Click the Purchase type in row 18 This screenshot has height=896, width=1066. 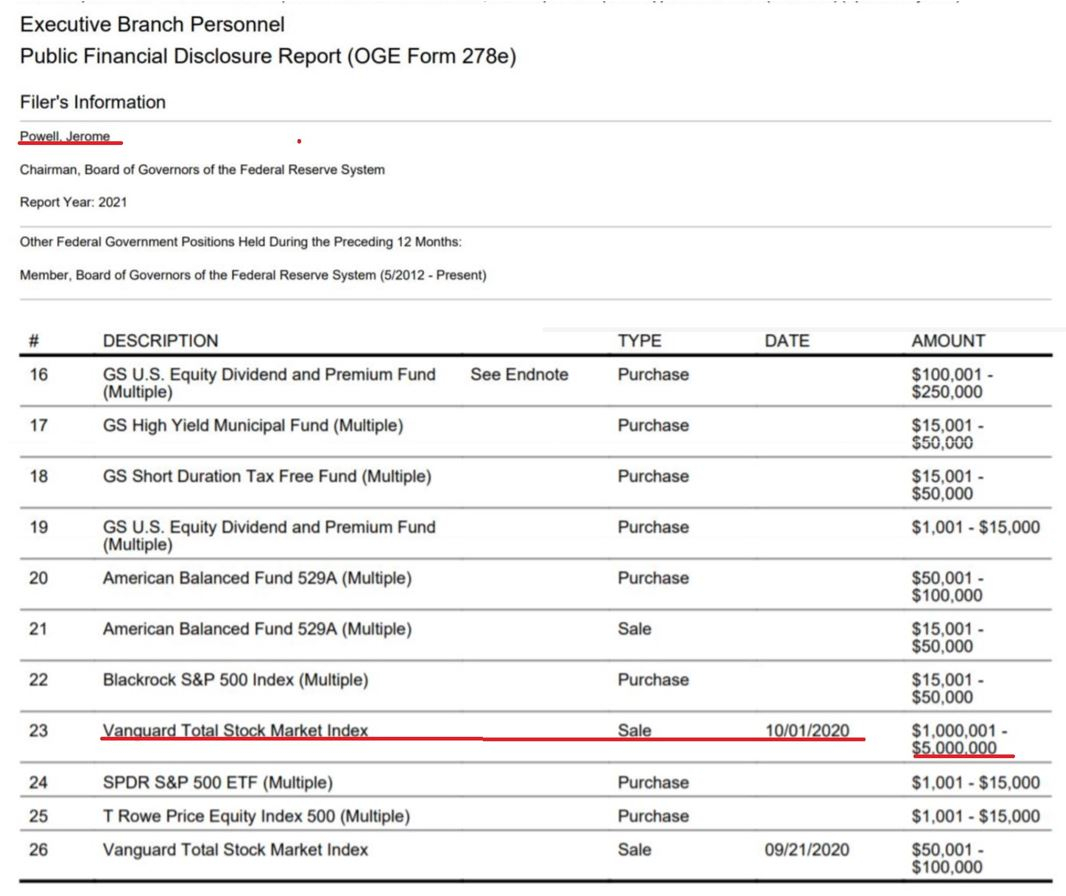(653, 477)
